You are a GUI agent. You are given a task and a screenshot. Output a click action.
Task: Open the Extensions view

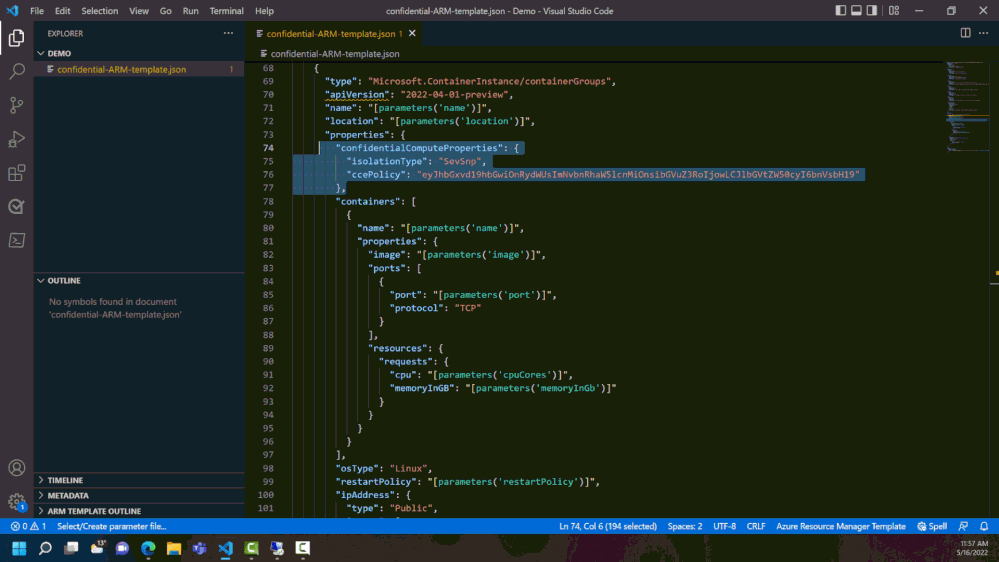16,173
